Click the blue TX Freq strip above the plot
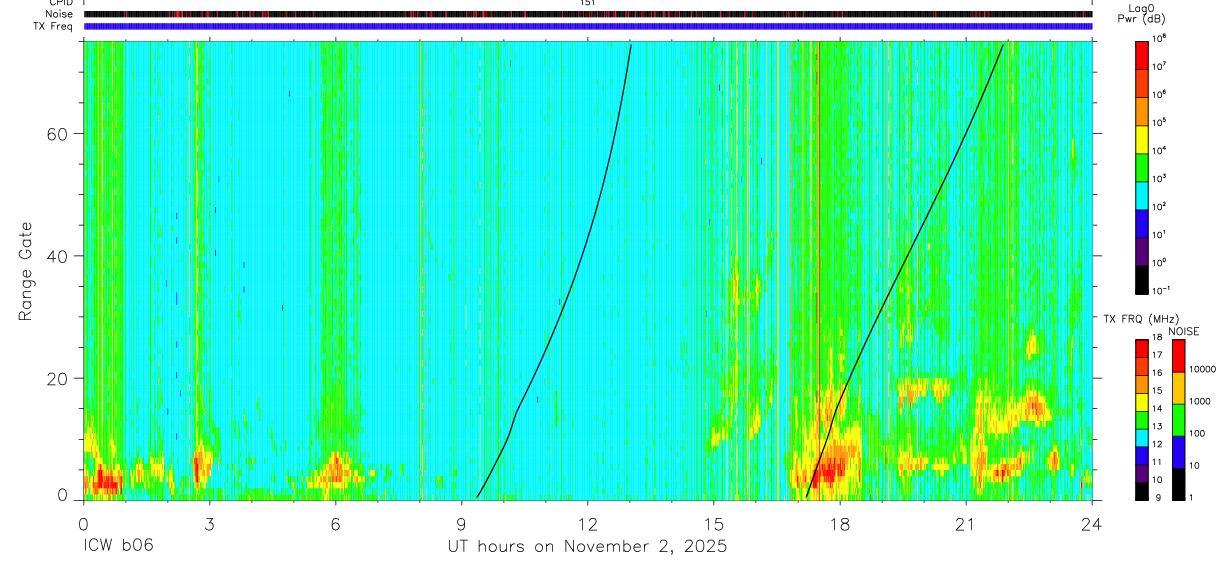Screen dimensions: 1228x567 [587, 26]
